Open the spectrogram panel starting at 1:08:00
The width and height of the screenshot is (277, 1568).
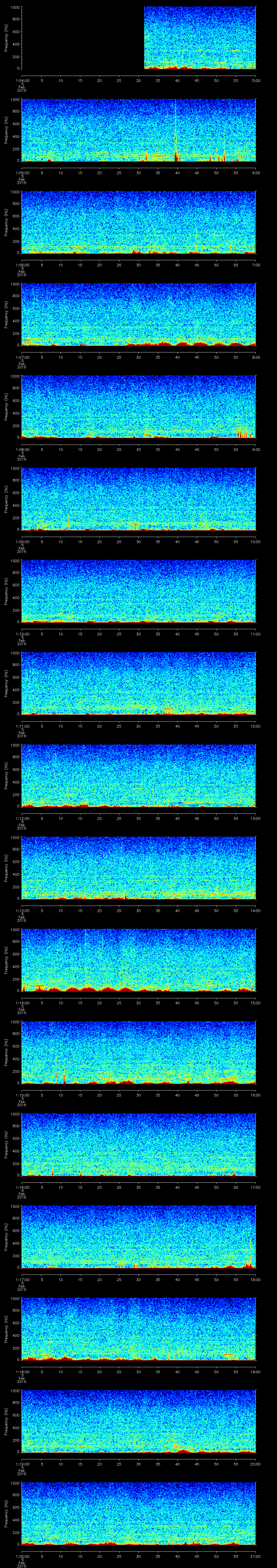point(139,407)
